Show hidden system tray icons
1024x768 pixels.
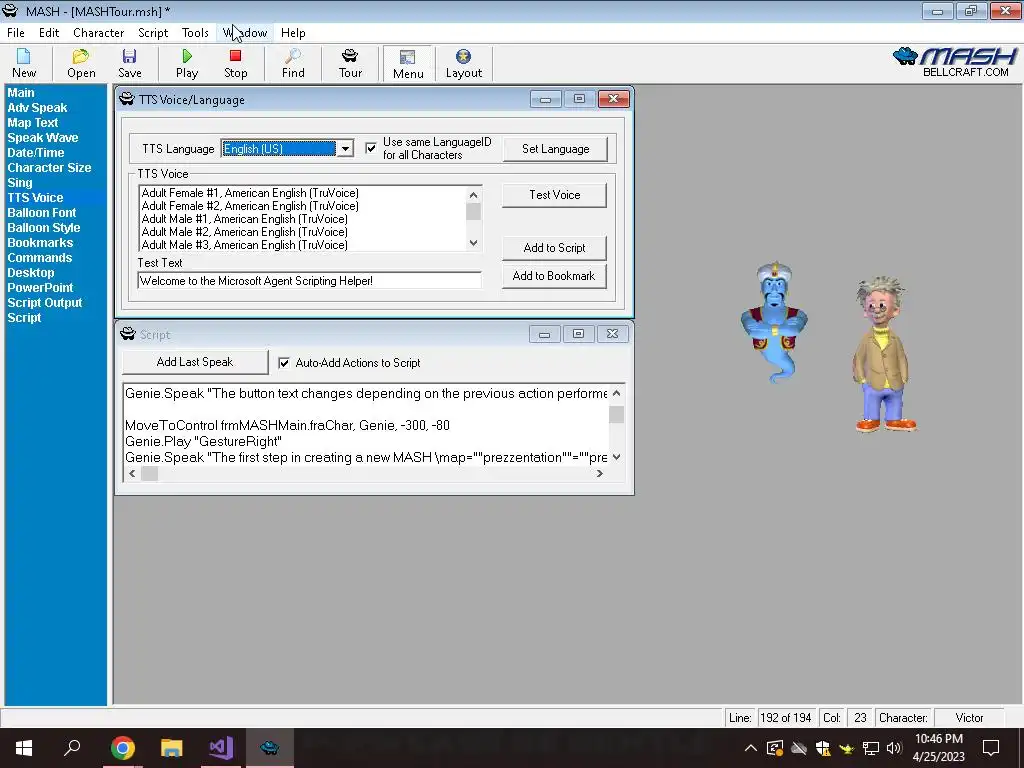(750, 748)
